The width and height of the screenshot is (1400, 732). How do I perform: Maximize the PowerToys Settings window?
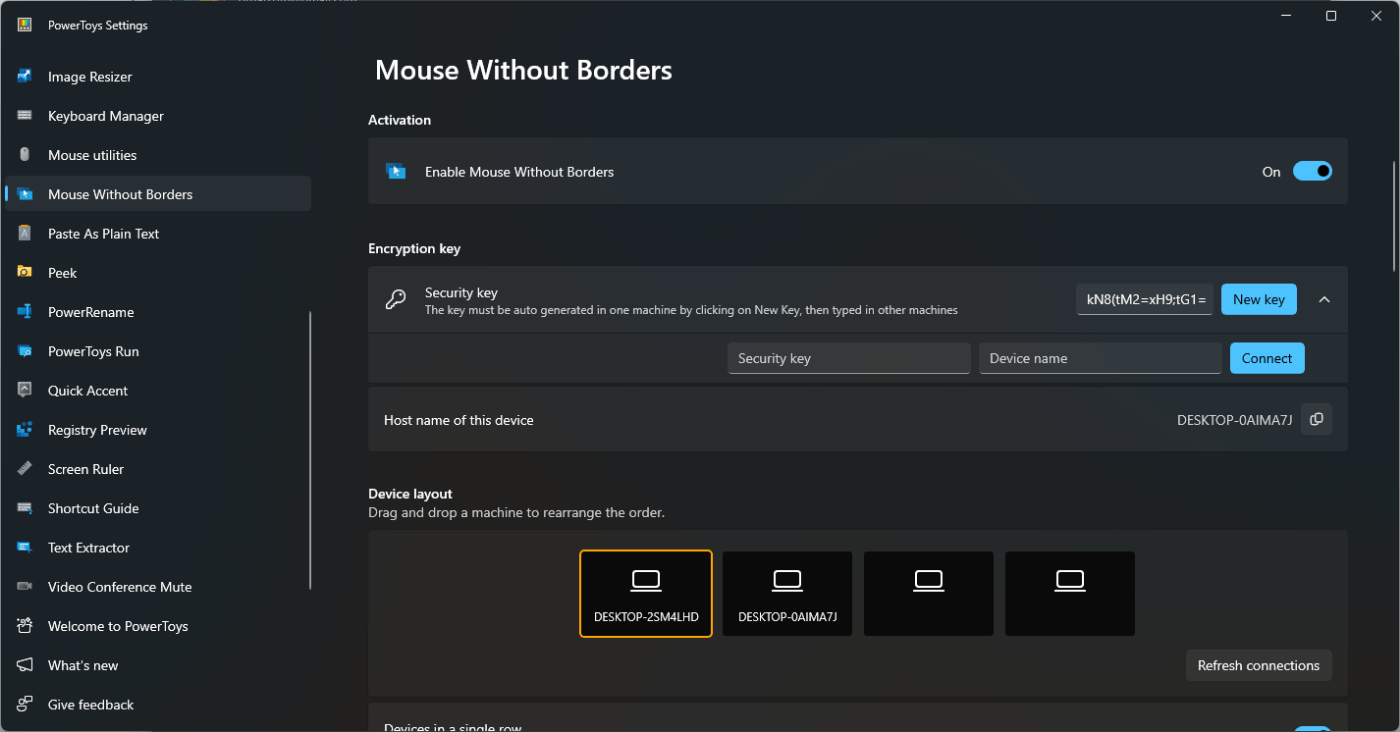pos(1331,16)
